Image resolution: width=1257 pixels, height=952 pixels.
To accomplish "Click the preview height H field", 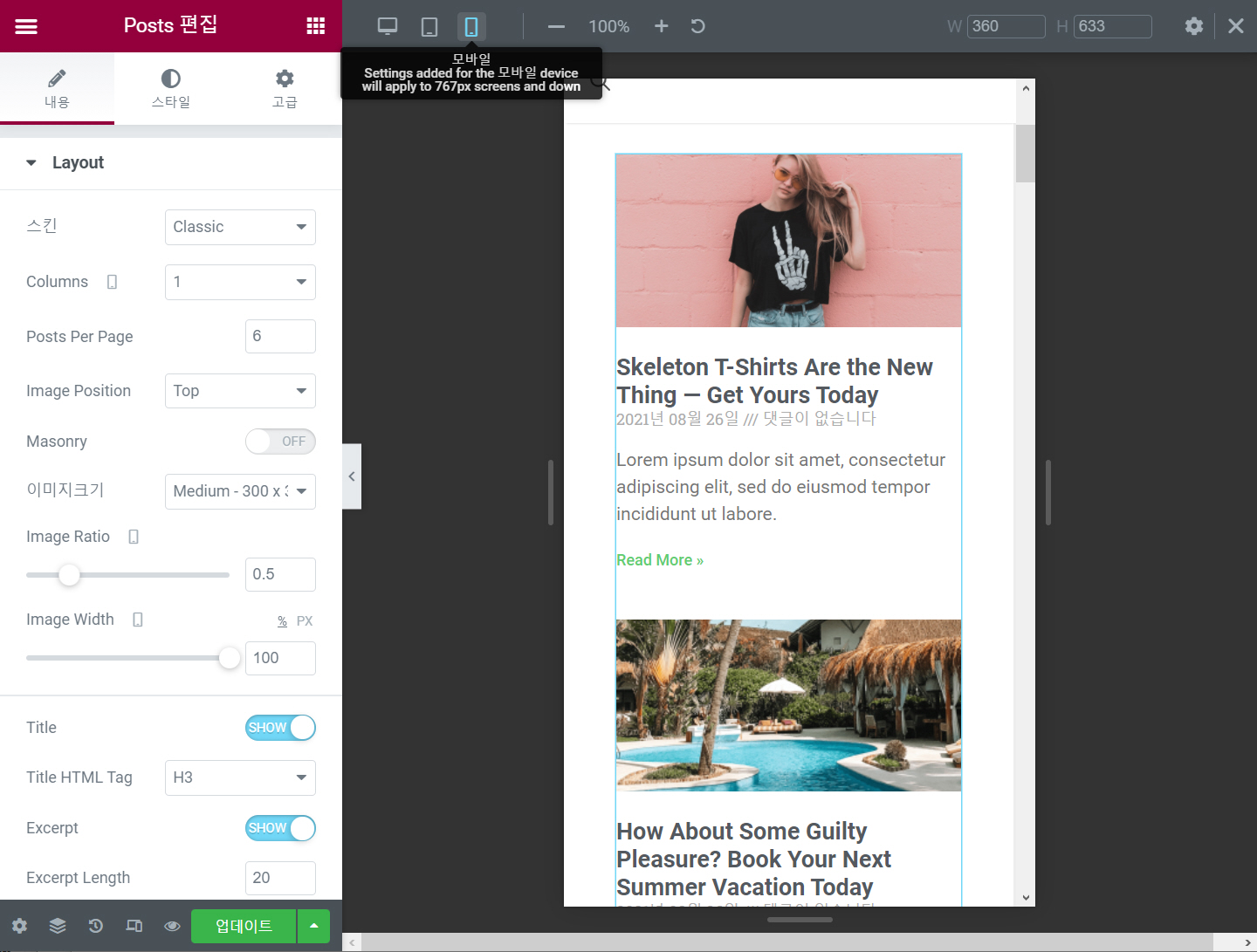I will pos(1112,26).
